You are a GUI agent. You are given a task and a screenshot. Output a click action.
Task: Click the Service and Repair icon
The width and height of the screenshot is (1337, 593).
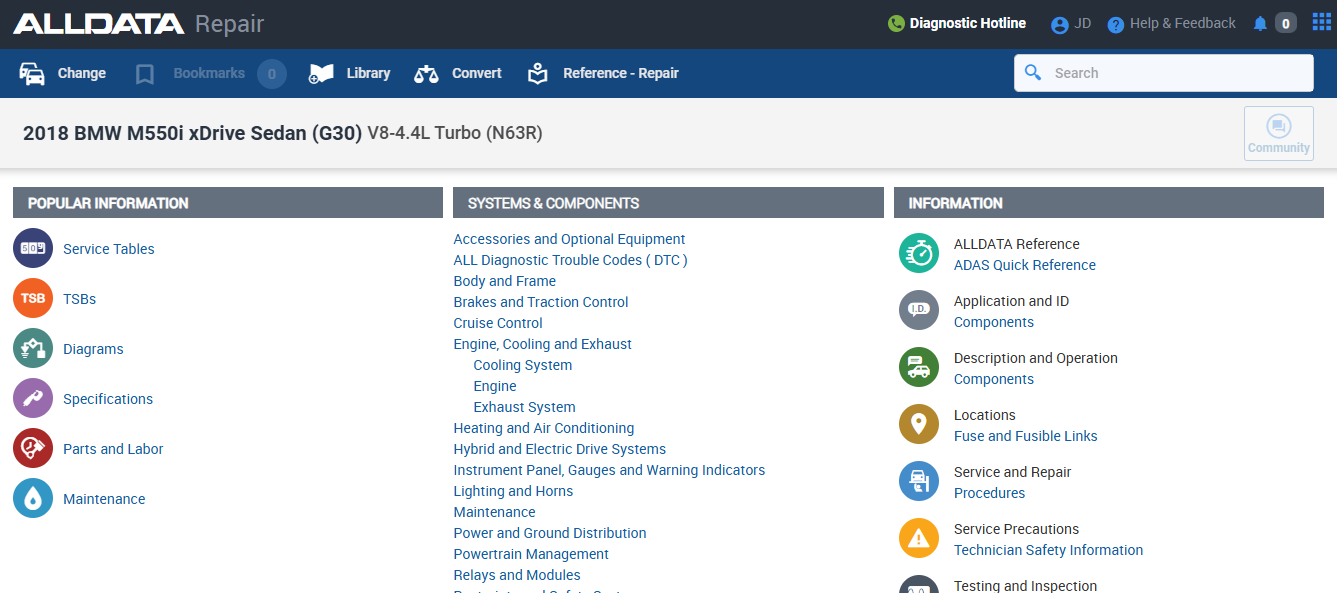[x=919, y=481]
